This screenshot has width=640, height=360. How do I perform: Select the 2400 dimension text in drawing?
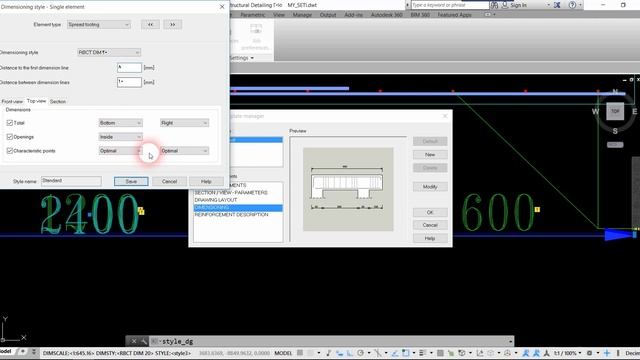(x=90, y=214)
